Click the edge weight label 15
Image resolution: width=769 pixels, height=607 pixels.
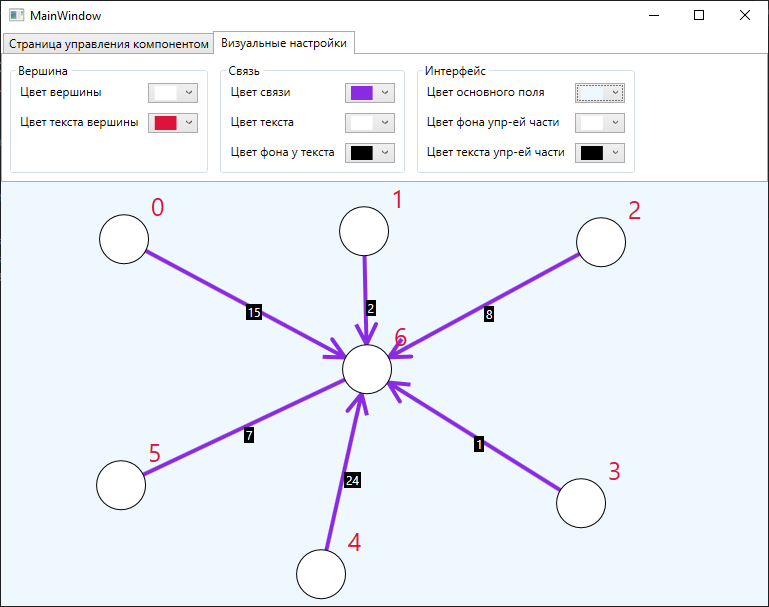(254, 312)
